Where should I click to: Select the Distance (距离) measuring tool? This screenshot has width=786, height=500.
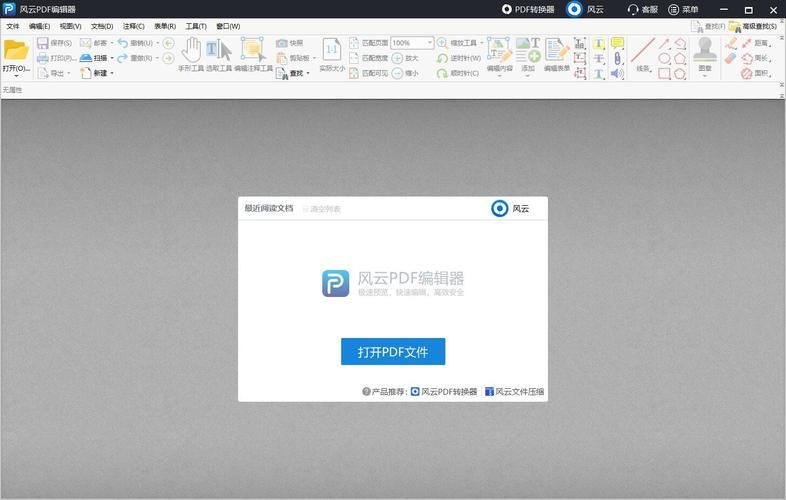pyautogui.click(x=755, y=44)
